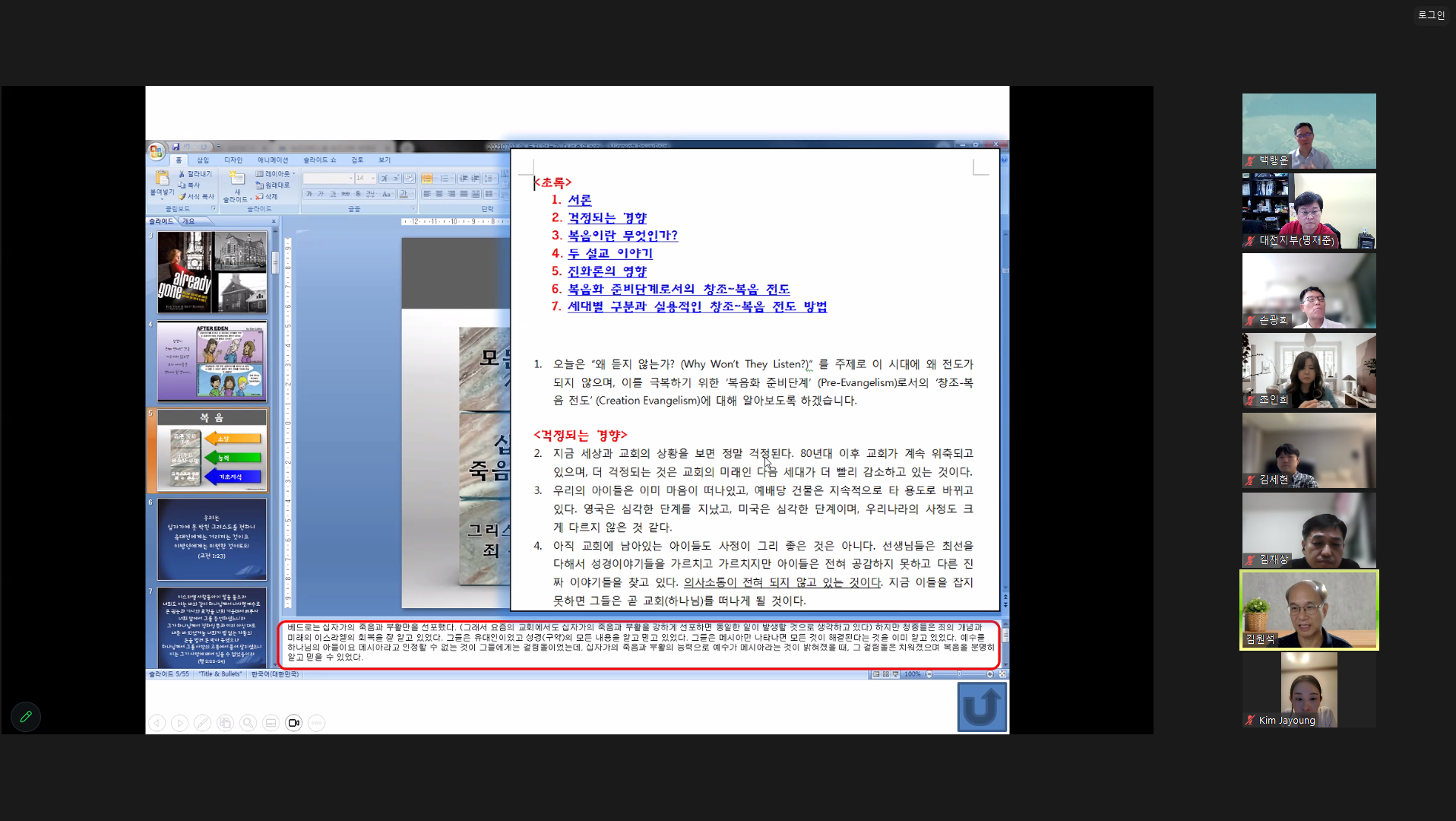1456x821 pixels.
Task: Toggle Justify text alignment
Action: (x=464, y=194)
